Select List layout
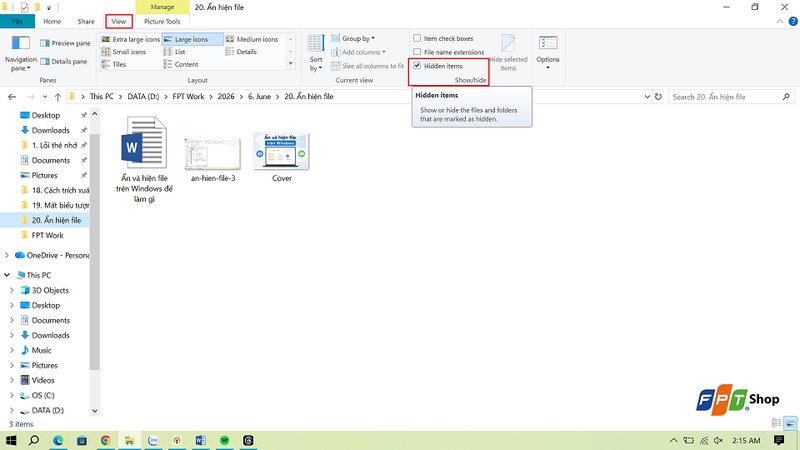This screenshot has width=800, height=450. (x=174, y=52)
